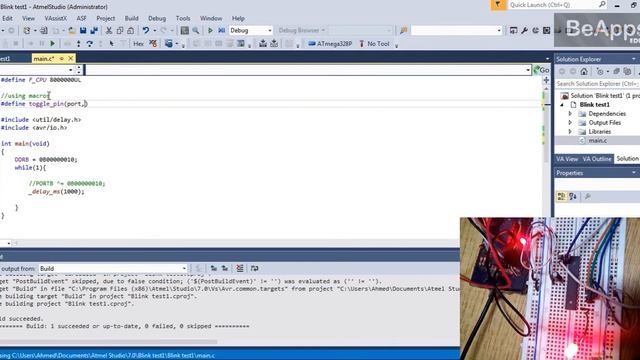Click the Save All icon
The width and height of the screenshot is (640, 360).
pos(94,31)
